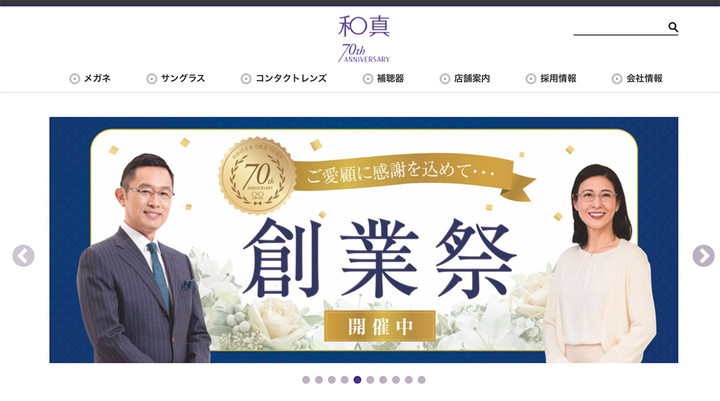Open the コンタクトレンズ menu
The width and height of the screenshot is (720, 401).
[x=291, y=79]
